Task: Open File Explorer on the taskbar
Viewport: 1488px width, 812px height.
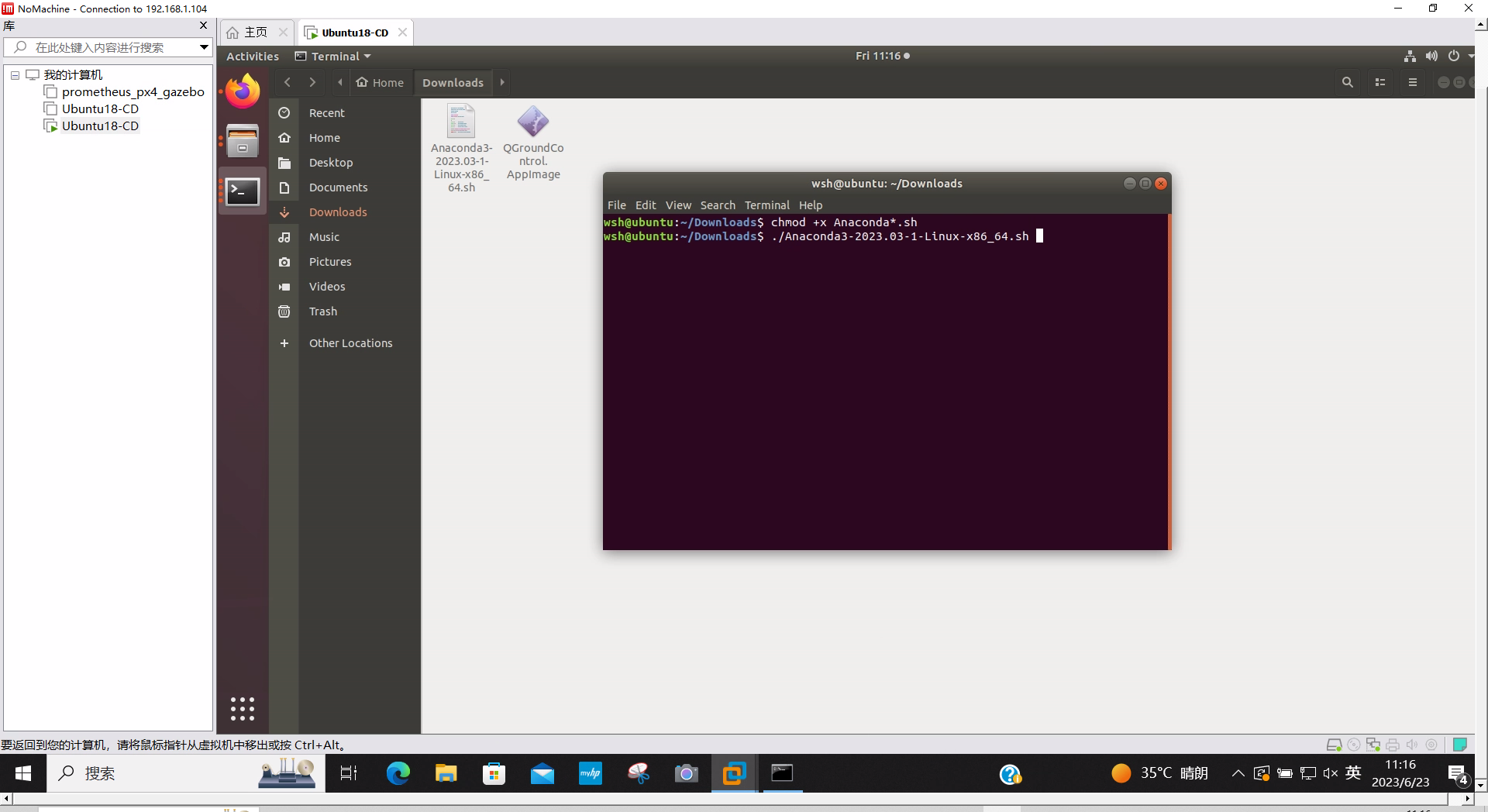Action: point(446,773)
